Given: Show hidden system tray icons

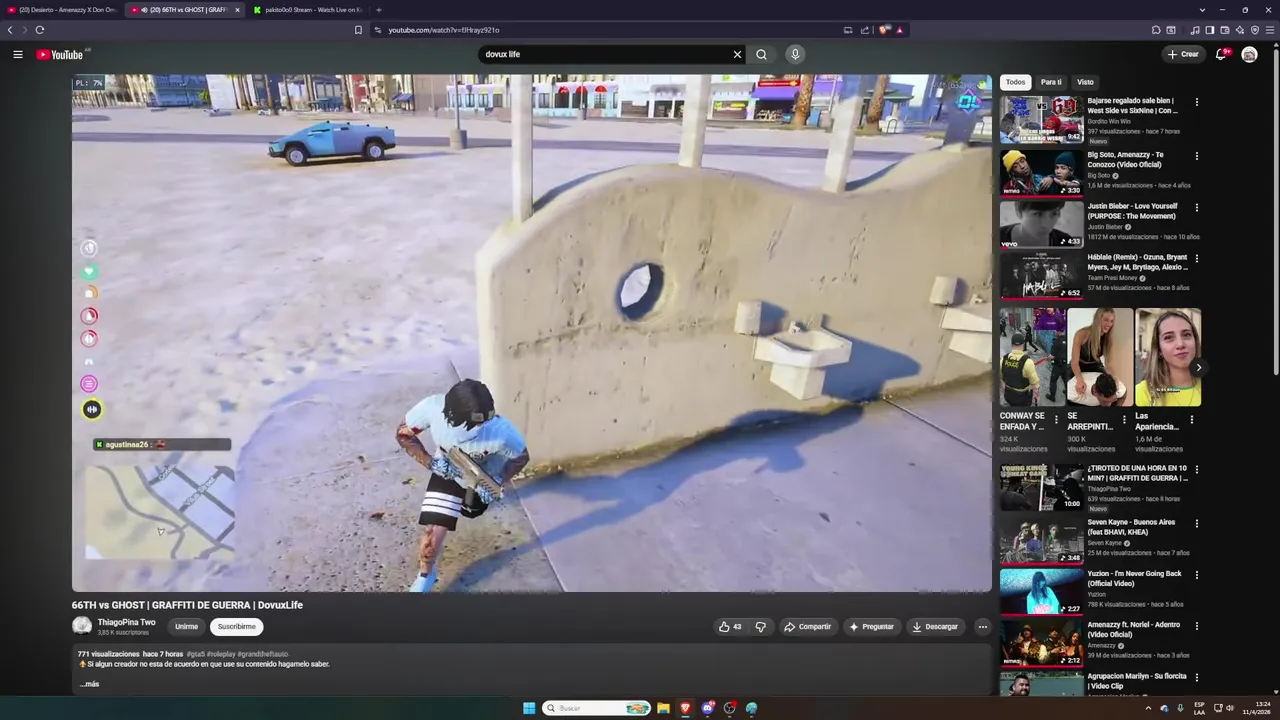Looking at the screenshot, I should point(1149,708).
